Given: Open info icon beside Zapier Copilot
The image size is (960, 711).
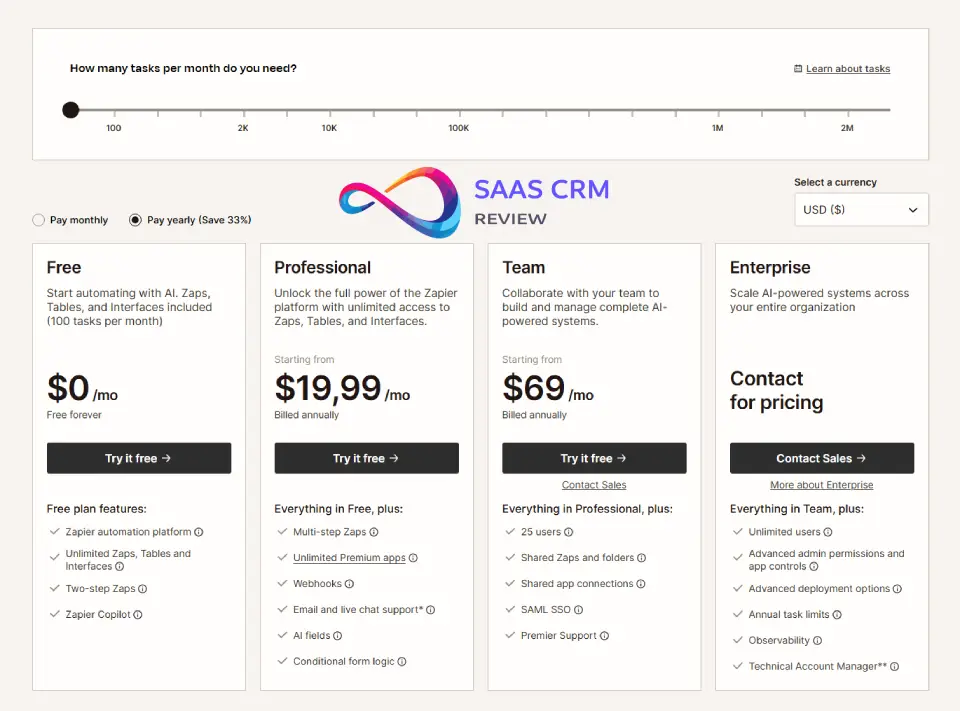Looking at the screenshot, I should pos(138,615).
